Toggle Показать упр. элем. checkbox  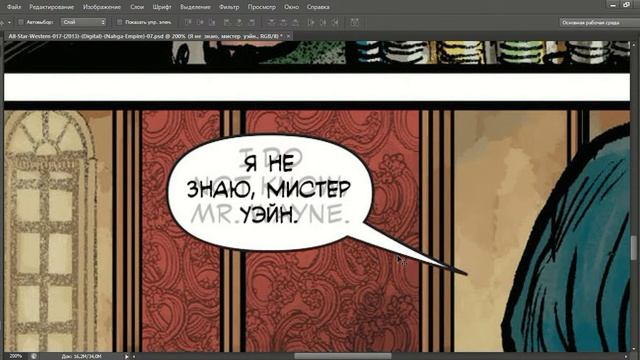[x=120, y=22]
